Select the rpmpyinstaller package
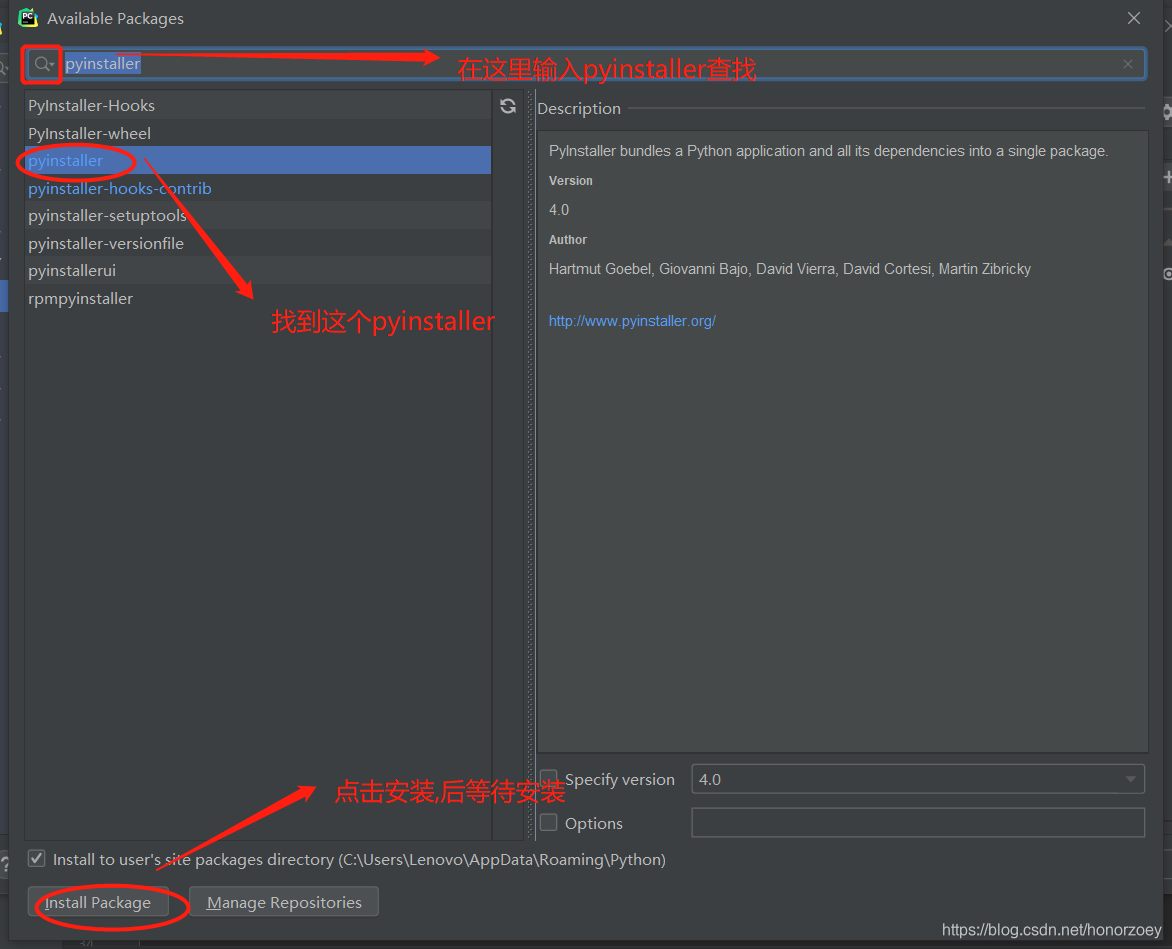Screen dimensions: 1172x949 click(x=80, y=298)
